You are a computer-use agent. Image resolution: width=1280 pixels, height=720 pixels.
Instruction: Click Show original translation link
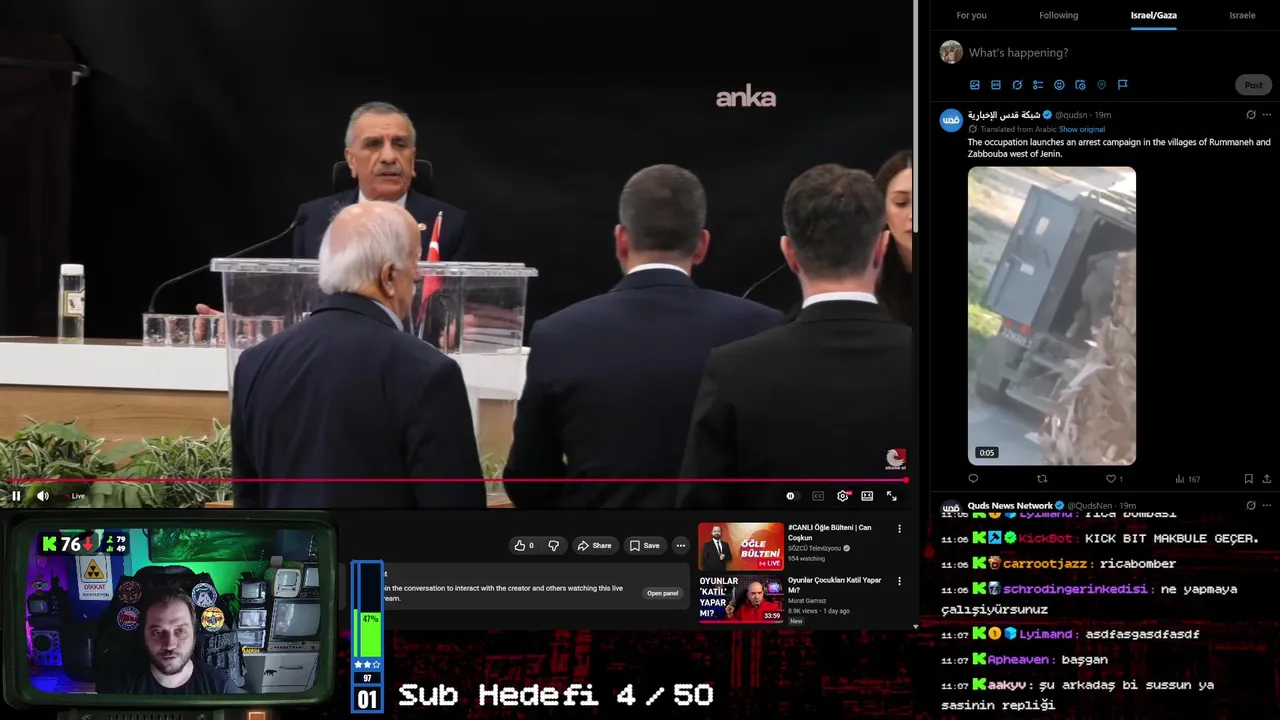(1082, 129)
